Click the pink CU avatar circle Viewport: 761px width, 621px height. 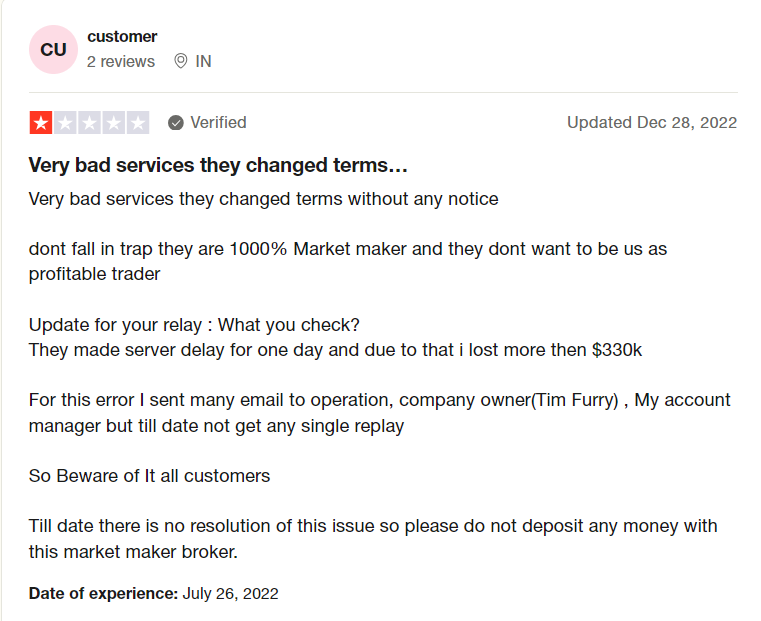[x=53, y=49]
